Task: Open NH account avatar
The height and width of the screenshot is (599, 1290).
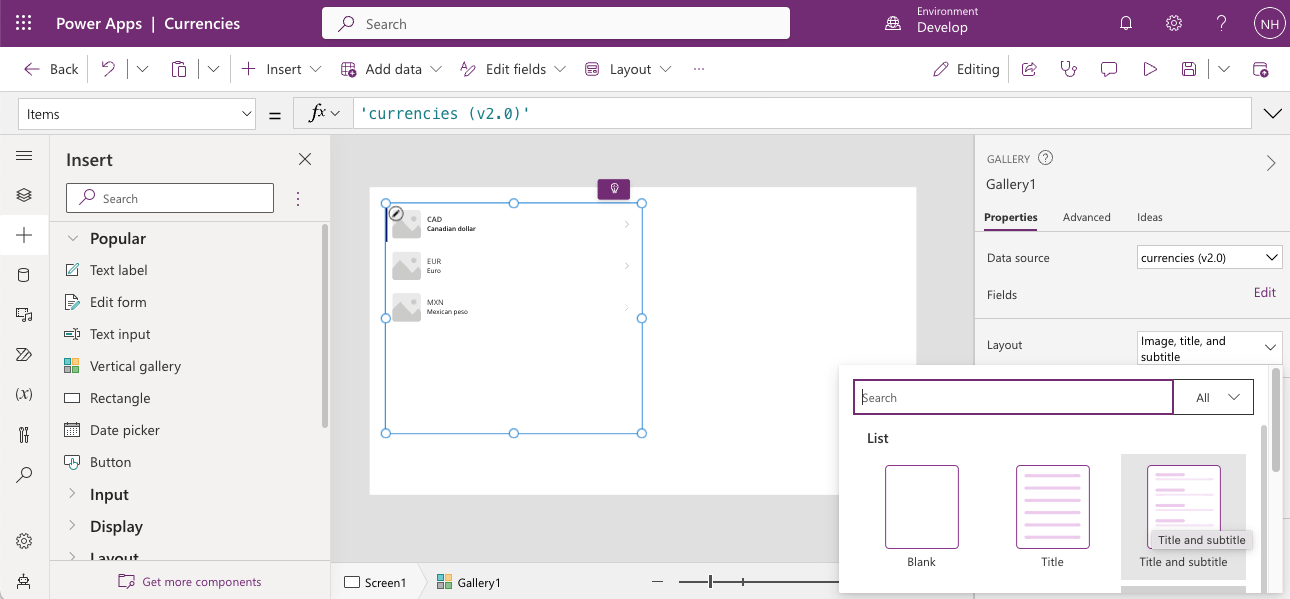Action: coord(1269,23)
